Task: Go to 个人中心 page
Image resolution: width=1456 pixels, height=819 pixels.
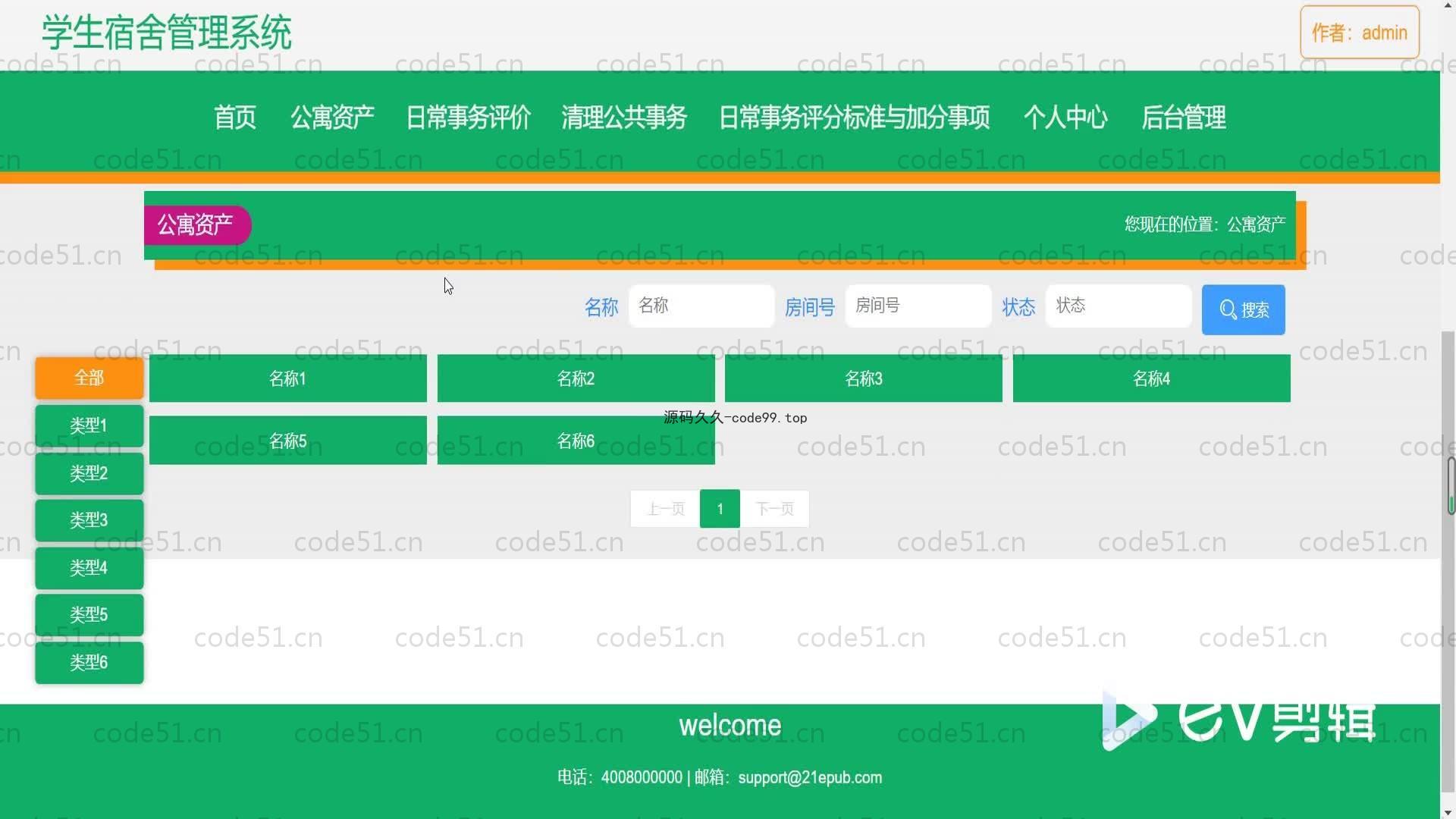Action: tap(1065, 118)
